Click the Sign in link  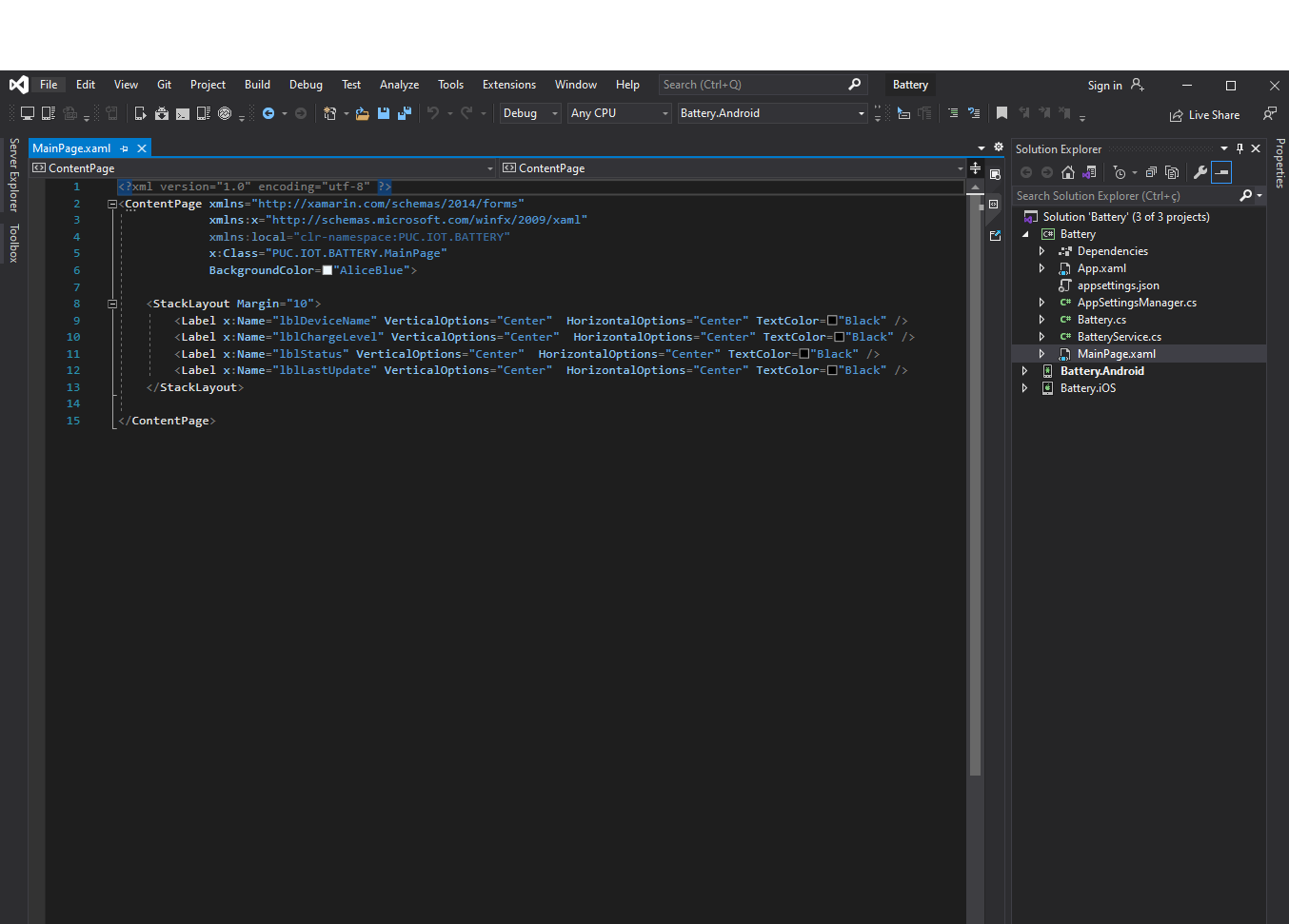(x=1105, y=85)
